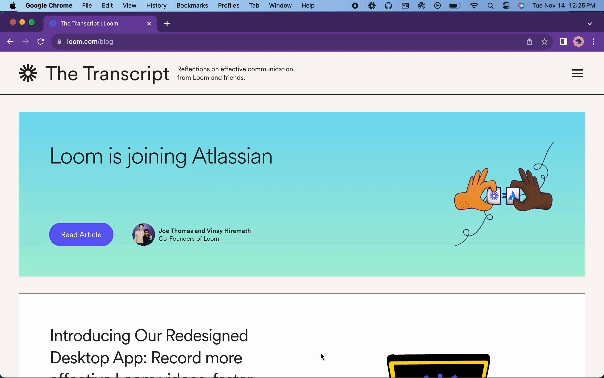This screenshot has height=378, width=604.
Task: Open Chrome three-dot options menu
Action: pyautogui.click(x=593, y=42)
